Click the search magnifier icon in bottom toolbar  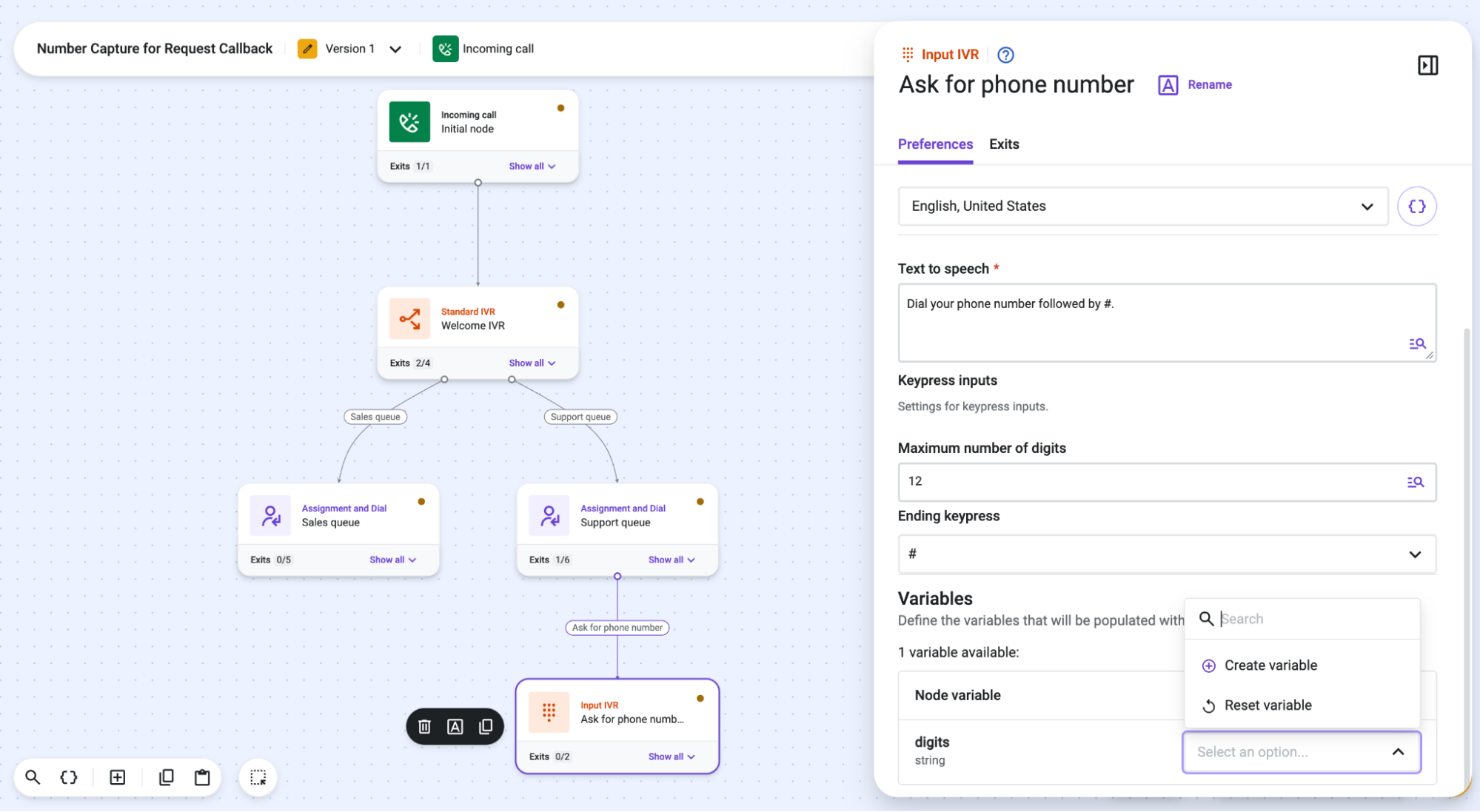(33, 777)
